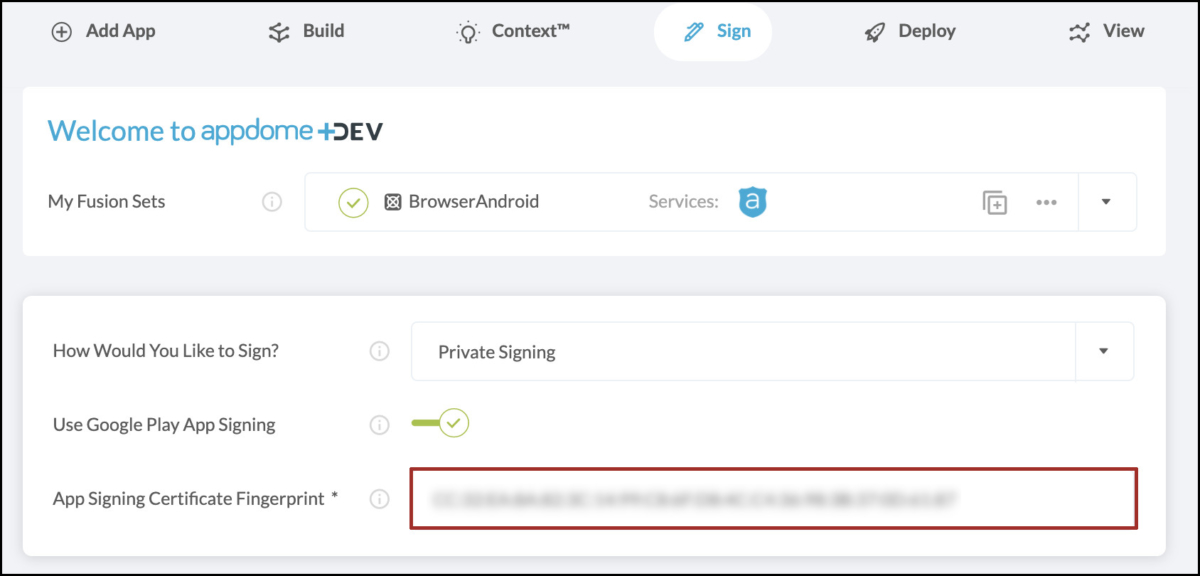Click the green checkmark on BrowserAndroid
The width and height of the screenshot is (1200, 576).
(352, 201)
